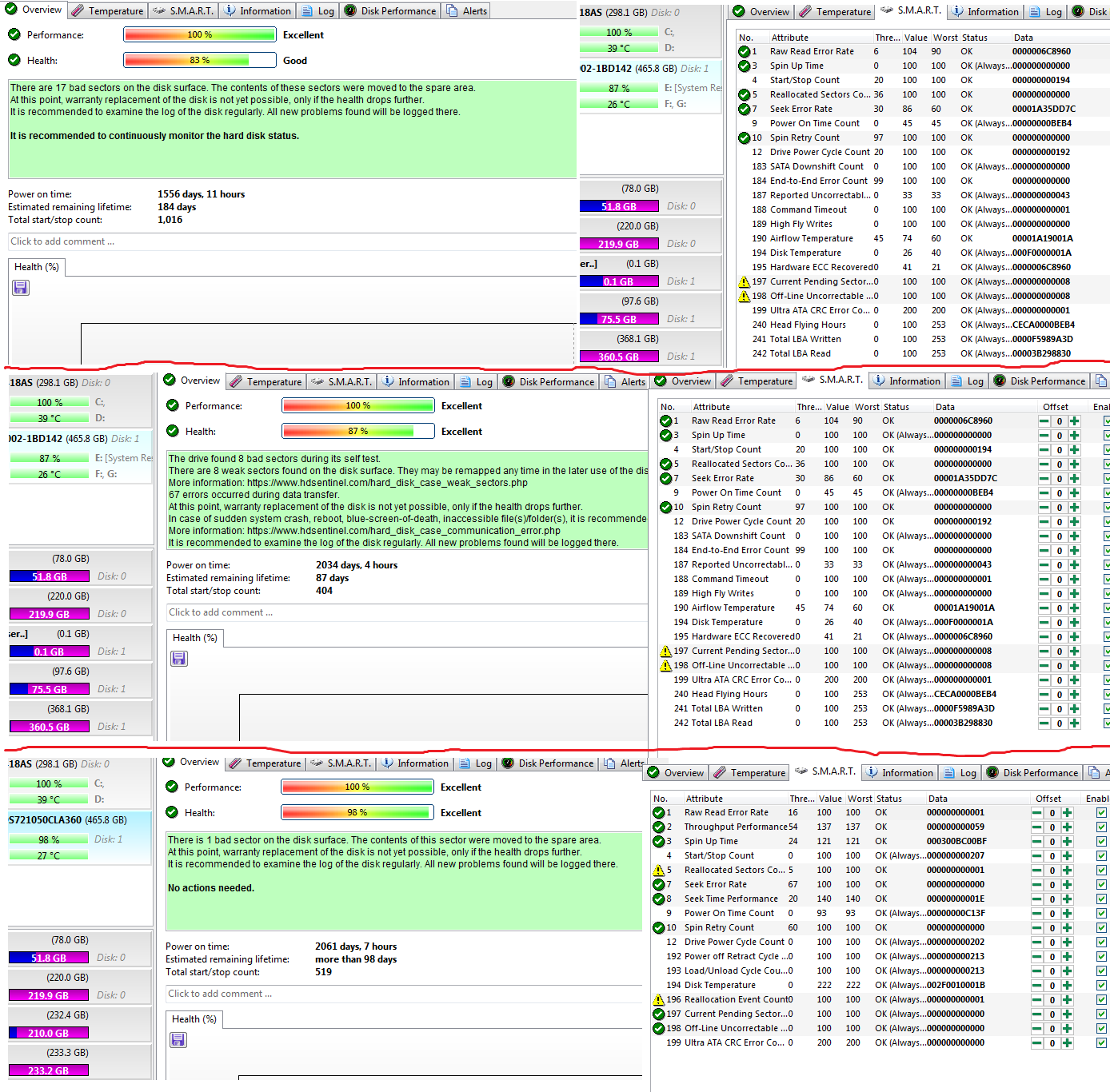The height and width of the screenshot is (1092, 1110).
Task: Increase offset for Airflow Temperature with plus button
Action: (x=1074, y=608)
